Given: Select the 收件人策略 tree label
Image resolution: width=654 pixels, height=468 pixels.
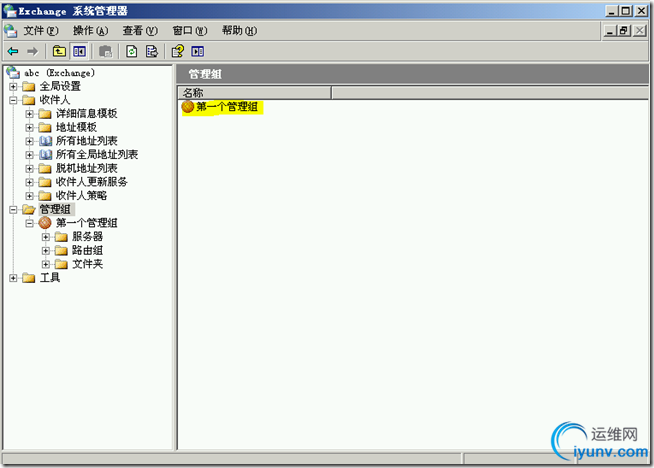Looking at the screenshot, I should tap(81, 196).
